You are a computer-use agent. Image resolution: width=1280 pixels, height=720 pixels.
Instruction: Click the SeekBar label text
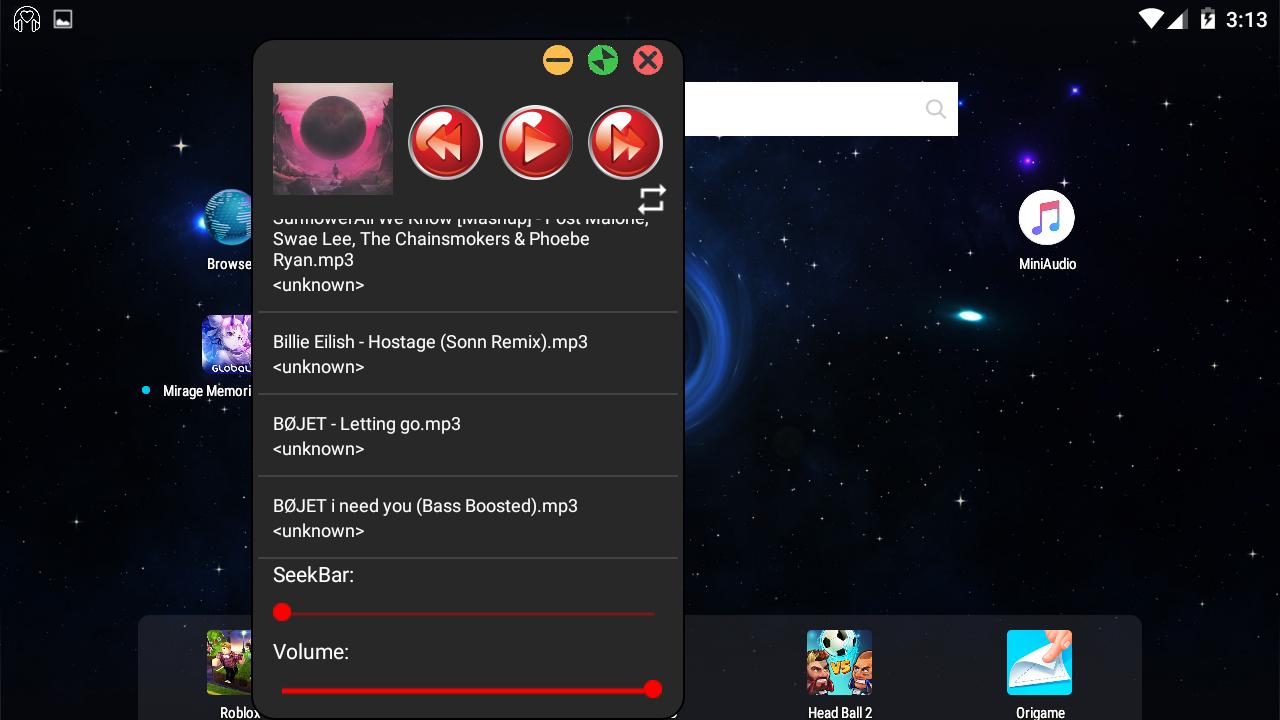(x=313, y=575)
